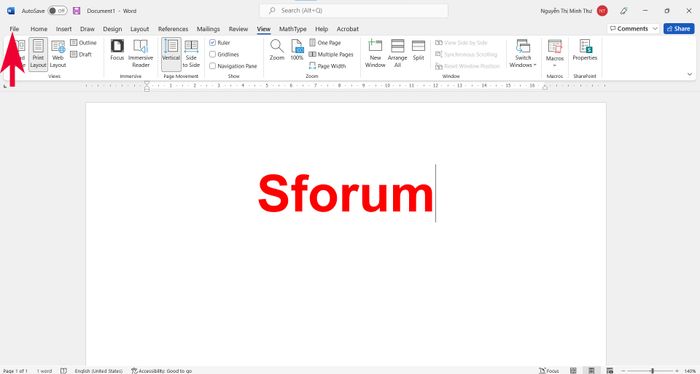Open the Zoom dialog magnifier
Screen dimensions: 700x374
[277, 50]
